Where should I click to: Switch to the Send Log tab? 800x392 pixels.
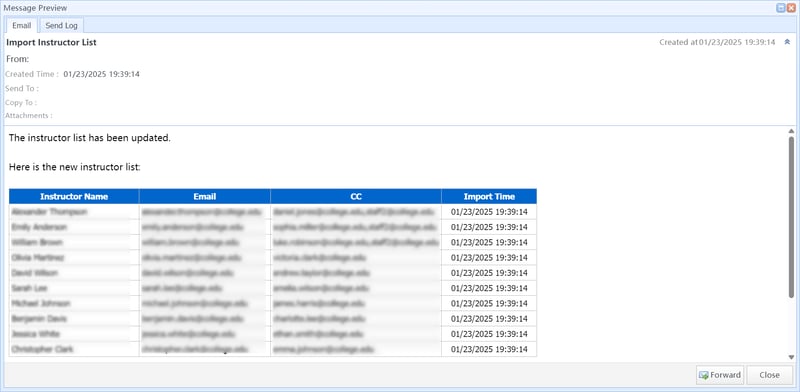click(61, 25)
